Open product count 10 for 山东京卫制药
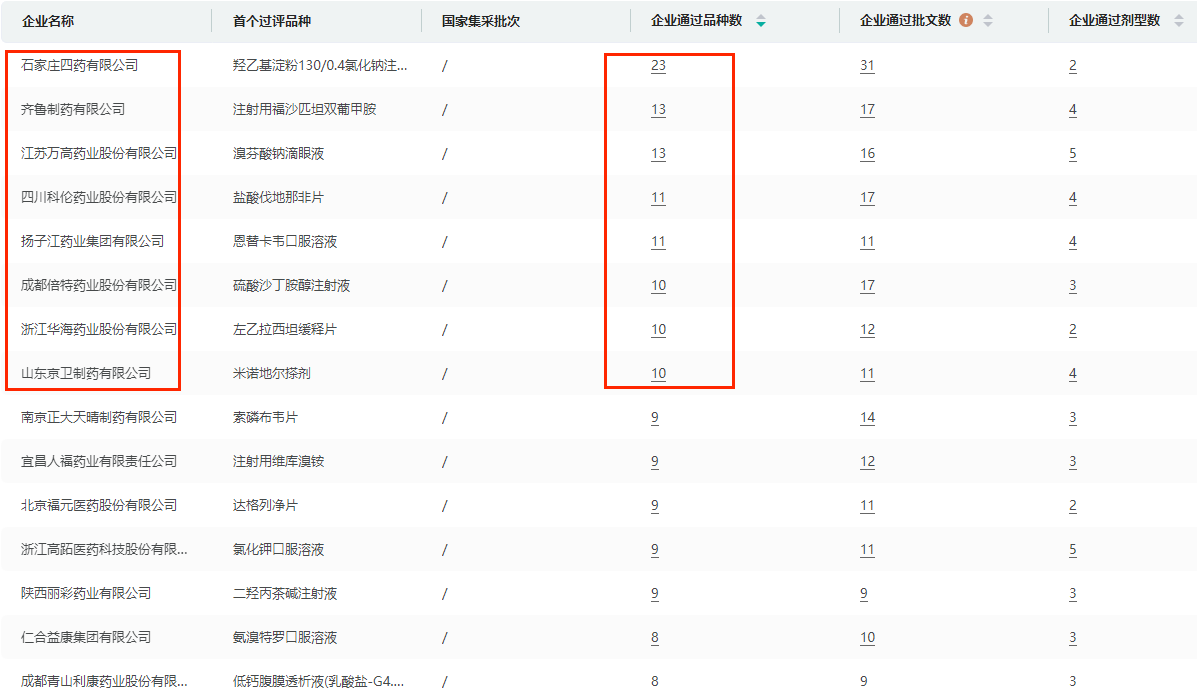1197x688 pixels. 658,373
